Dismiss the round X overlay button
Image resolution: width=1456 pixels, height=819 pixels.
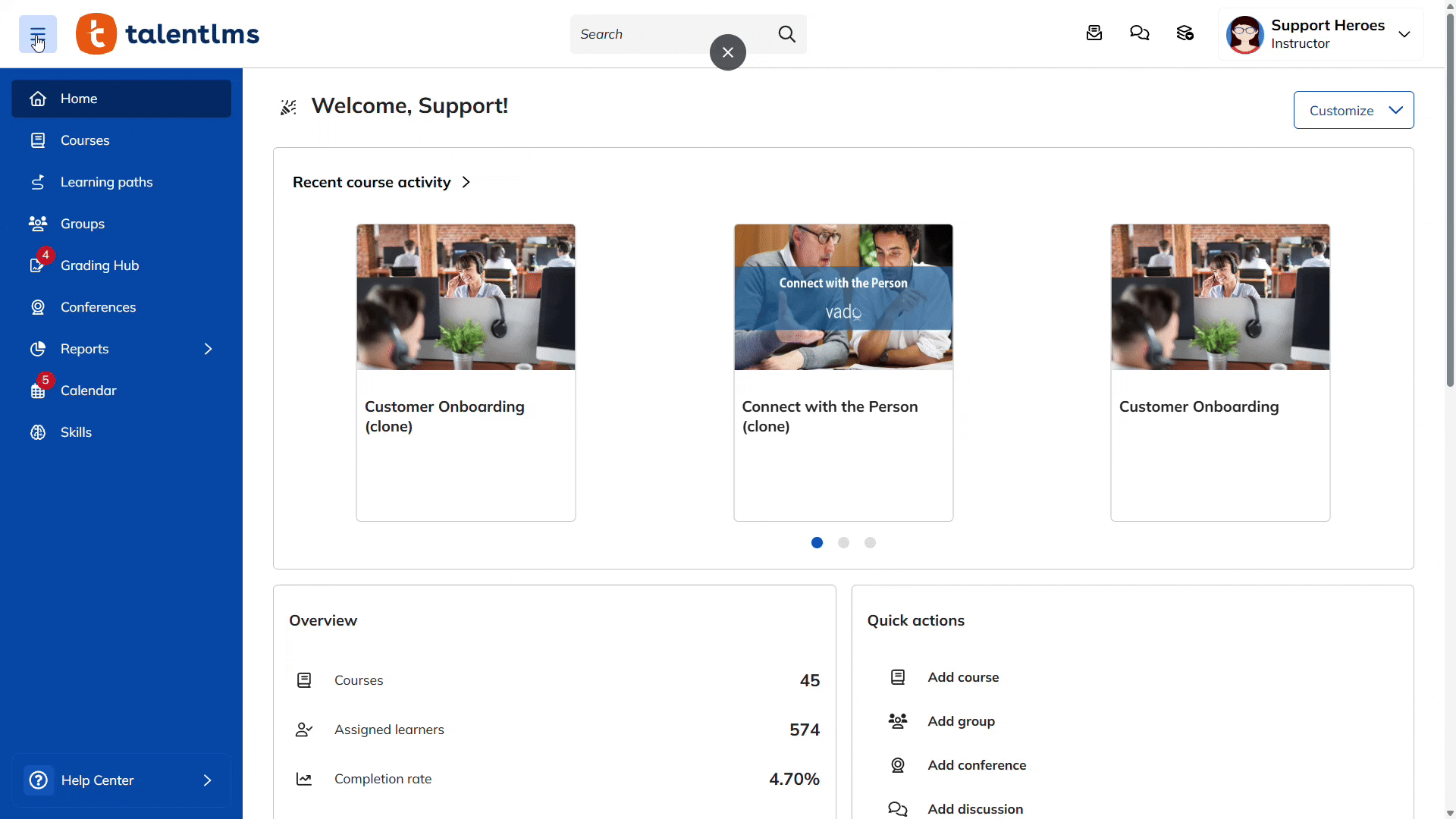click(x=727, y=52)
